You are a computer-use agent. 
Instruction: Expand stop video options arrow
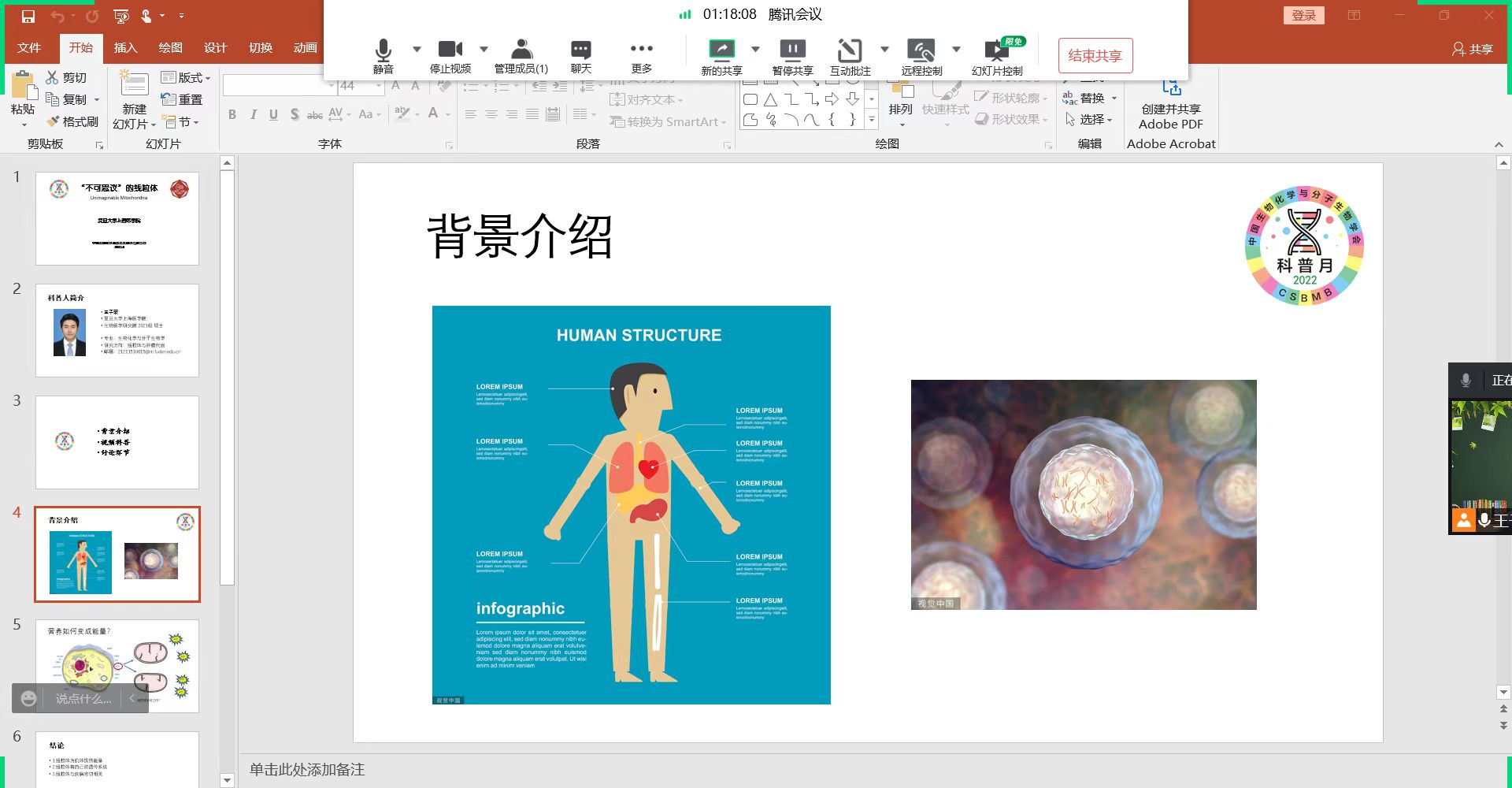484,49
